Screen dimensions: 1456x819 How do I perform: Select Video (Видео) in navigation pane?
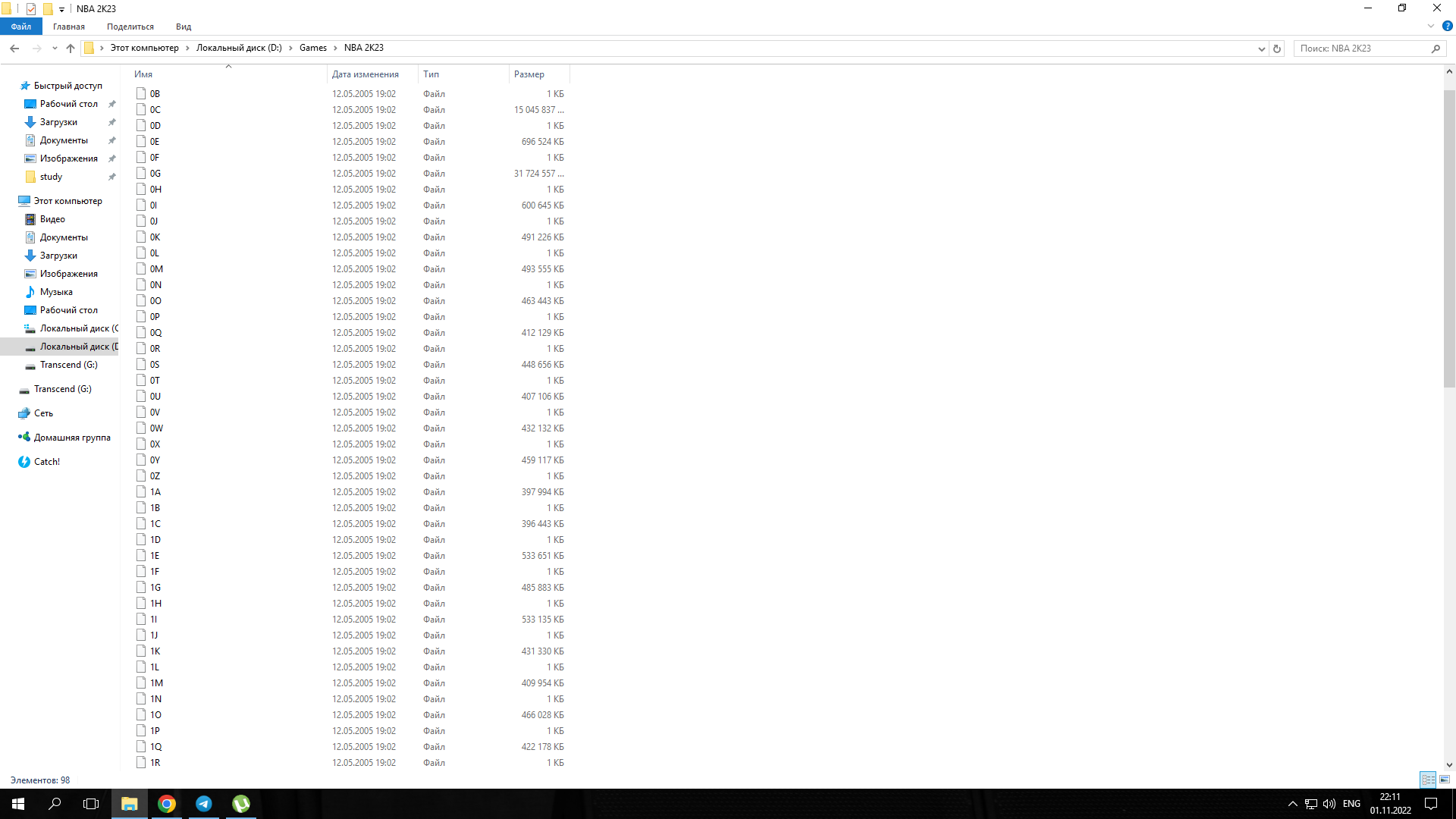coord(52,219)
